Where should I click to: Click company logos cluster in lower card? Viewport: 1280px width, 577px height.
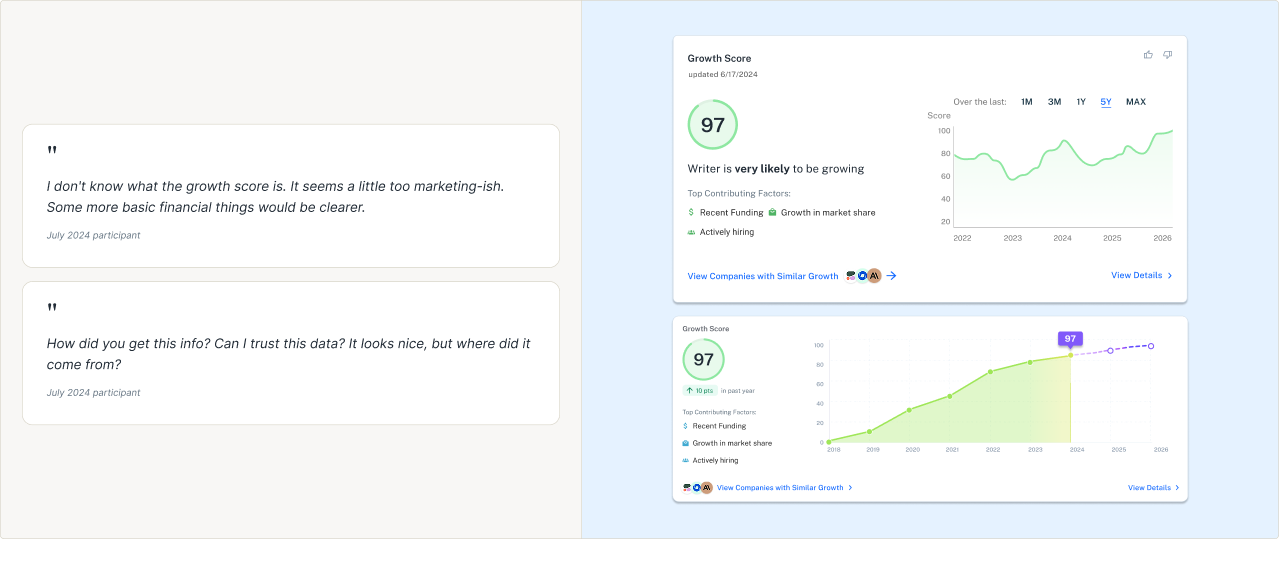click(698, 487)
